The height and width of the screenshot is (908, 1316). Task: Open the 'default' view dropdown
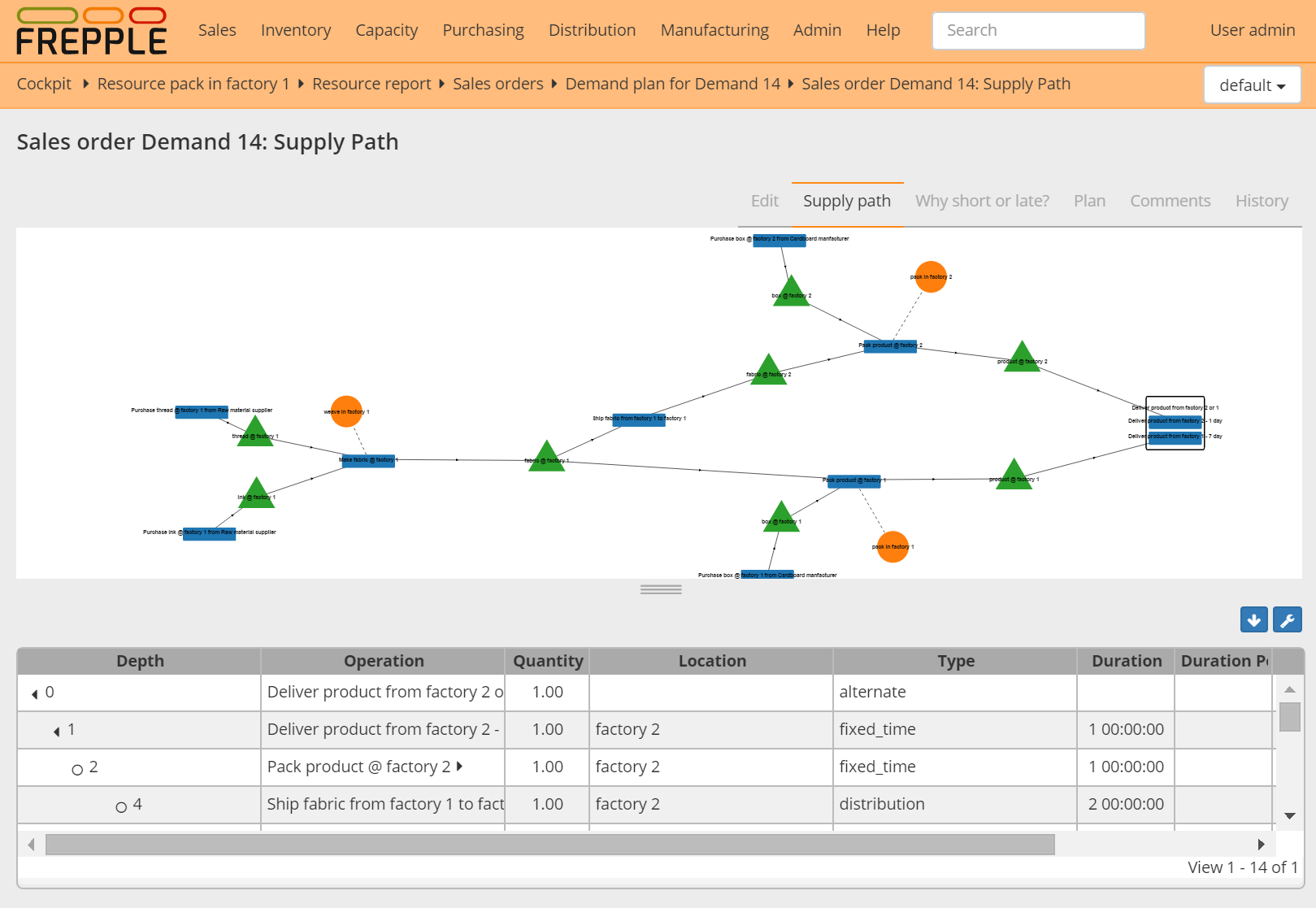(1251, 85)
